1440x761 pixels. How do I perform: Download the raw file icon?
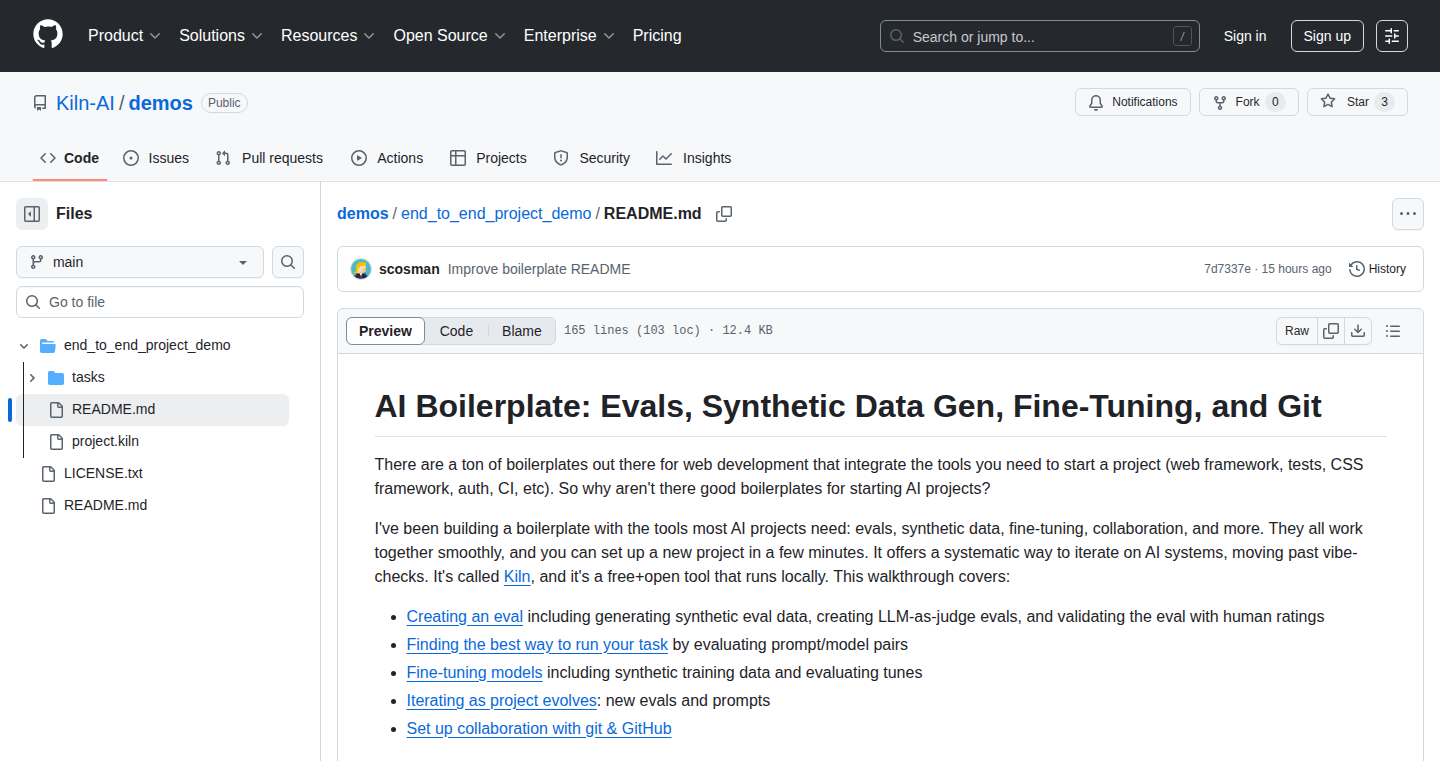click(1358, 331)
